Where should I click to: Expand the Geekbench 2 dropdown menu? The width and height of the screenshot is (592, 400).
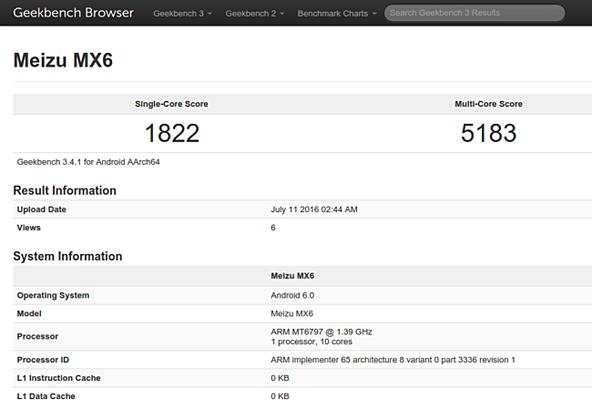[254, 13]
